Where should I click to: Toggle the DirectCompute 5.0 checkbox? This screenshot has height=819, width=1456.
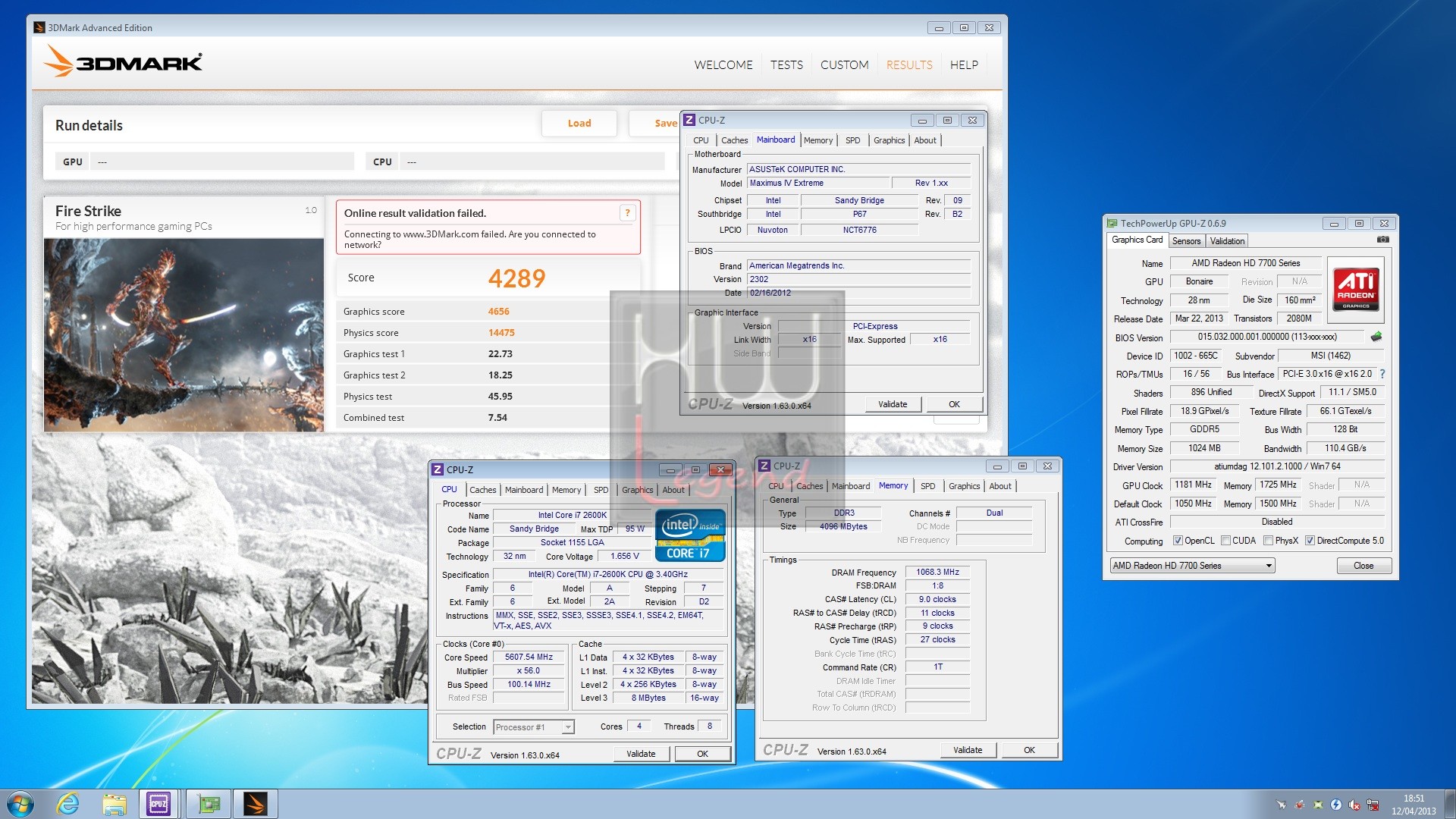[x=1310, y=541]
